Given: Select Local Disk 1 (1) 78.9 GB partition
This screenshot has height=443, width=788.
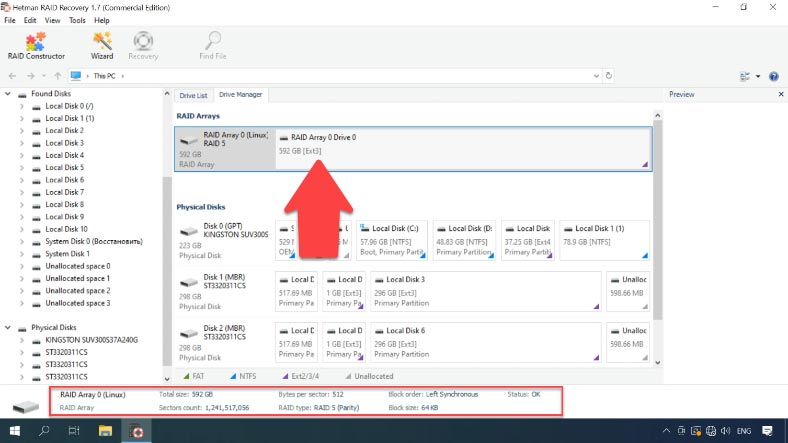Looking at the screenshot, I should [604, 241].
